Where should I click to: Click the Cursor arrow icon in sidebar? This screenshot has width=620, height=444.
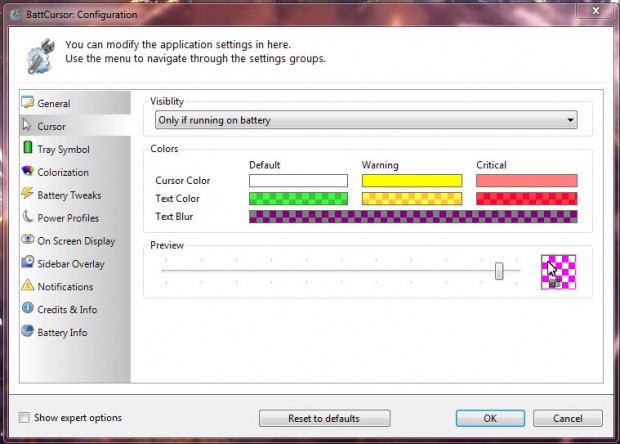27,125
